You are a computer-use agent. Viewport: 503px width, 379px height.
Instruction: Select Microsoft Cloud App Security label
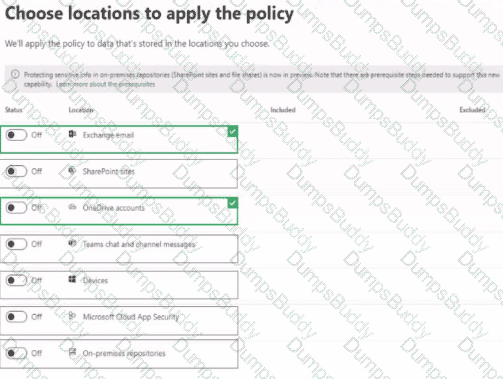click(x=131, y=317)
